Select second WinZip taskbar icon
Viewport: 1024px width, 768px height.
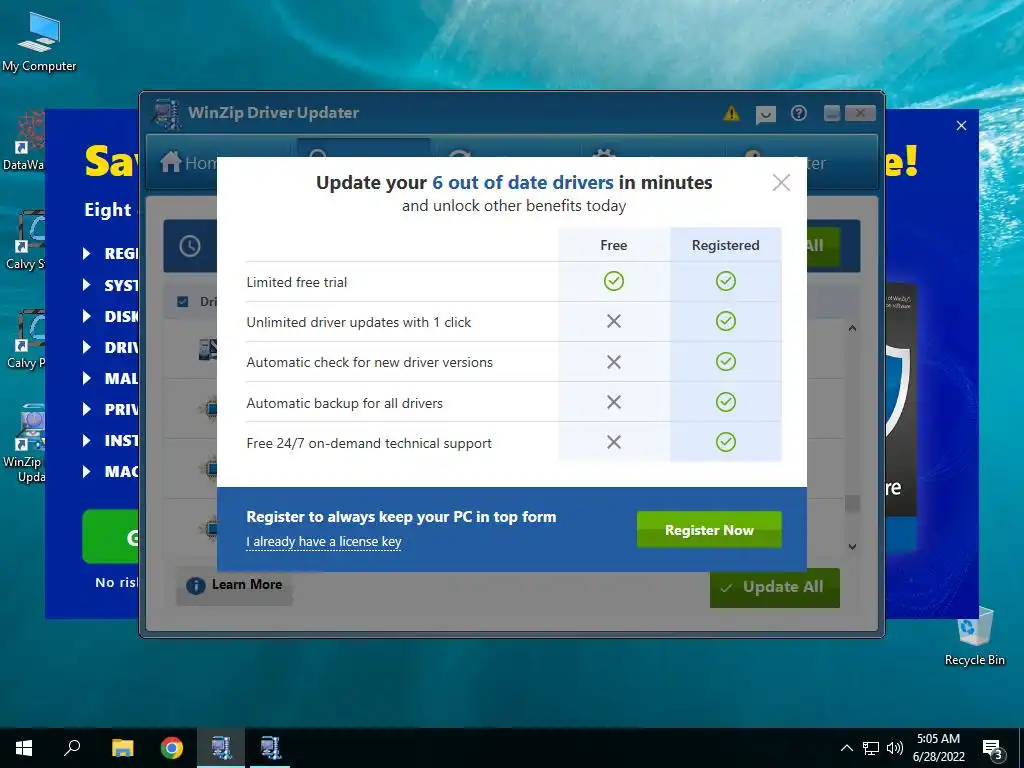tap(270, 748)
